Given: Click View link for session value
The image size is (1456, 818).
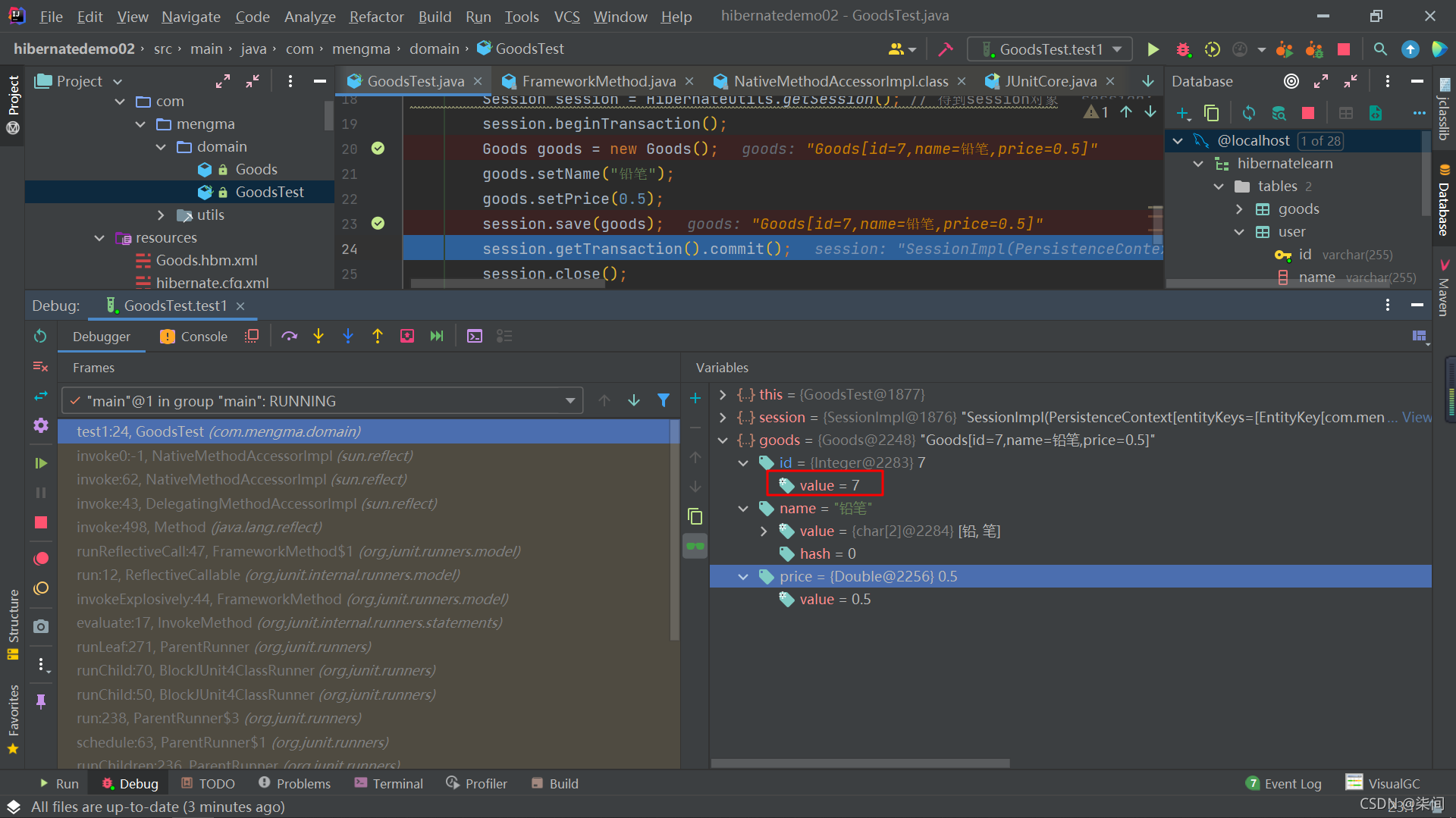Looking at the screenshot, I should pos(1417,417).
